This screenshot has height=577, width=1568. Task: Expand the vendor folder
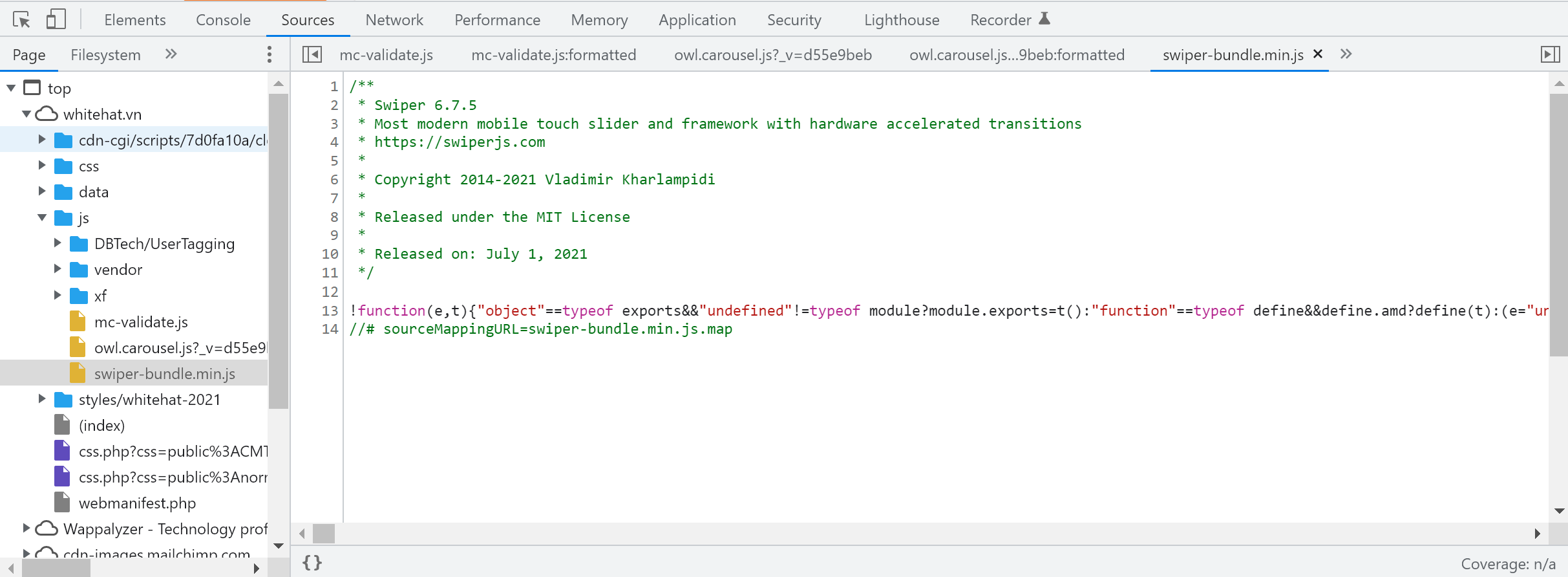click(x=58, y=269)
